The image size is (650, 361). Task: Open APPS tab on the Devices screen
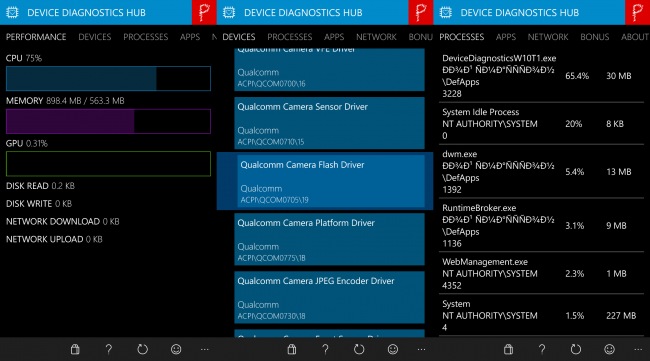pyautogui.click(x=334, y=37)
